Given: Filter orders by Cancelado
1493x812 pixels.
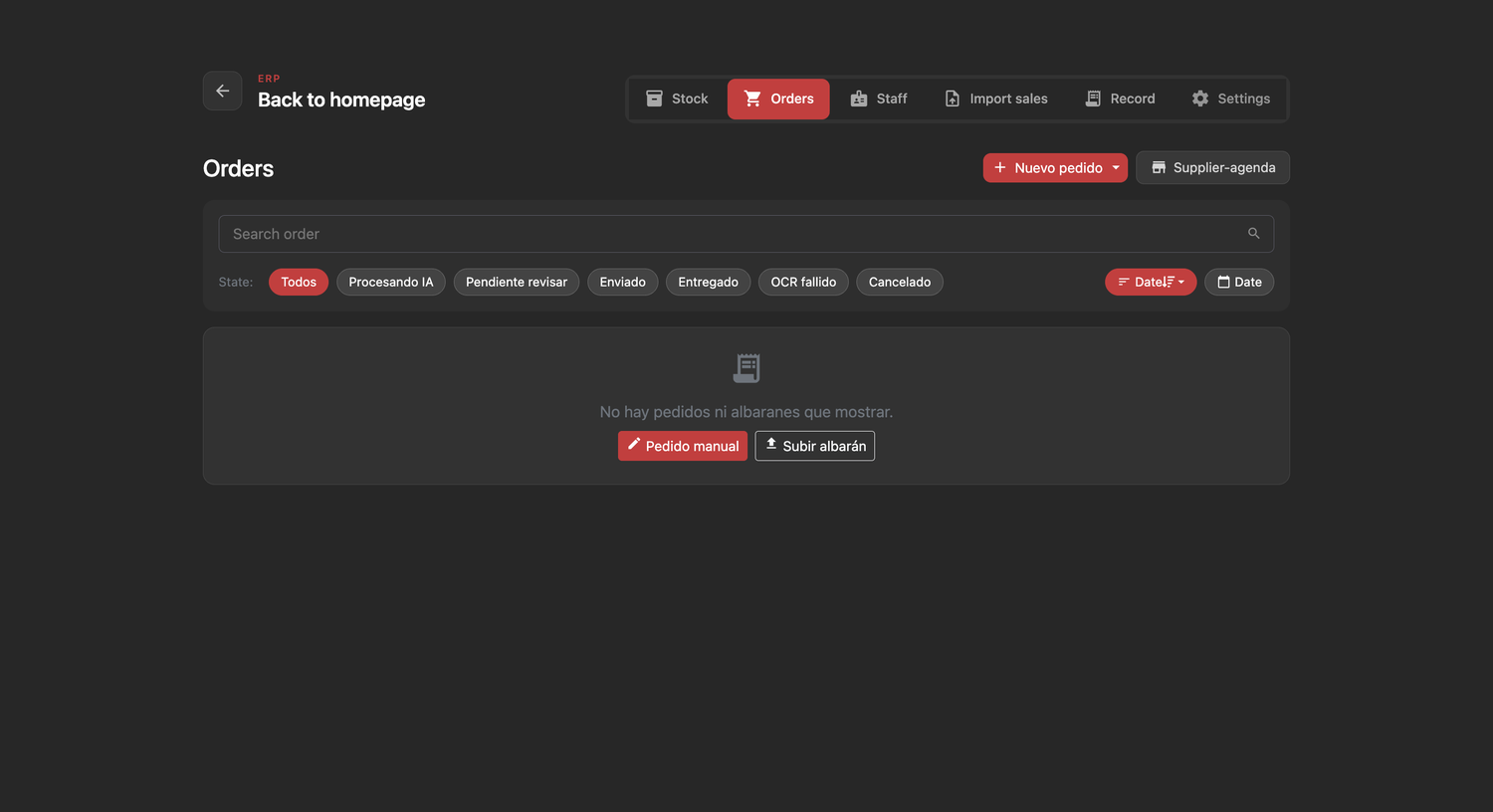Looking at the screenshot, I should pos(900,282).
